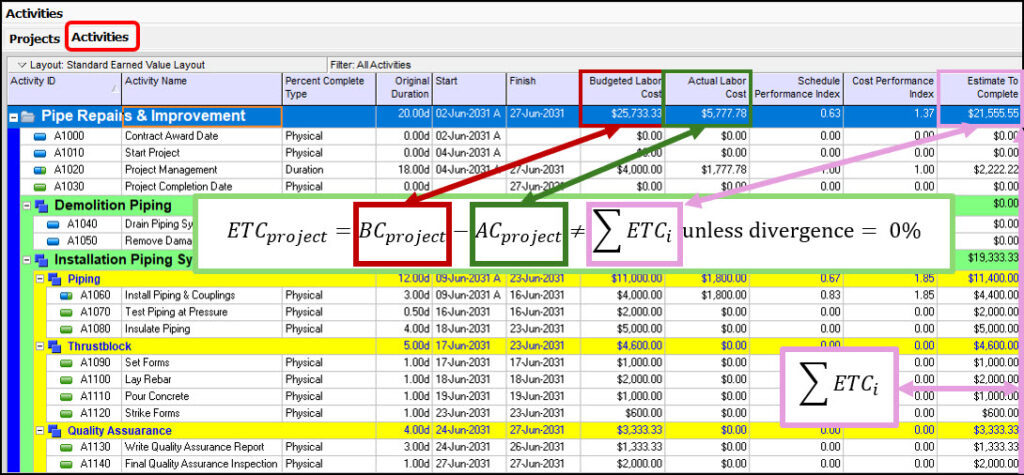Collapse the Piping WBS band

click(40, 279)
